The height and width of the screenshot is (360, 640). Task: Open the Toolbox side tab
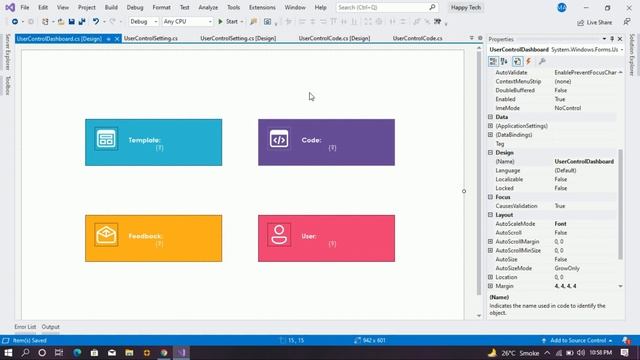pyautogui.click(x=7, y=85)
